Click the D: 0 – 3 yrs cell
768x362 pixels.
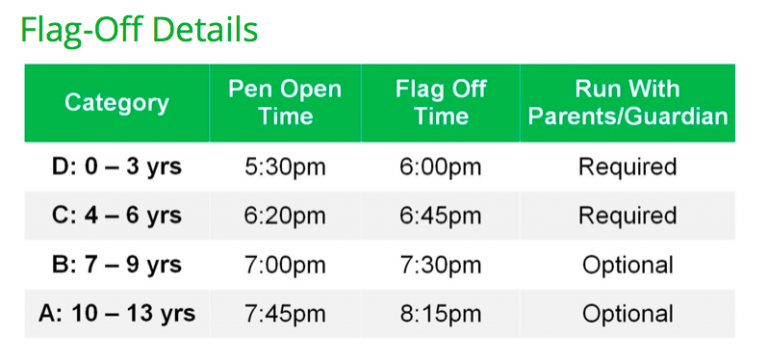117,167
